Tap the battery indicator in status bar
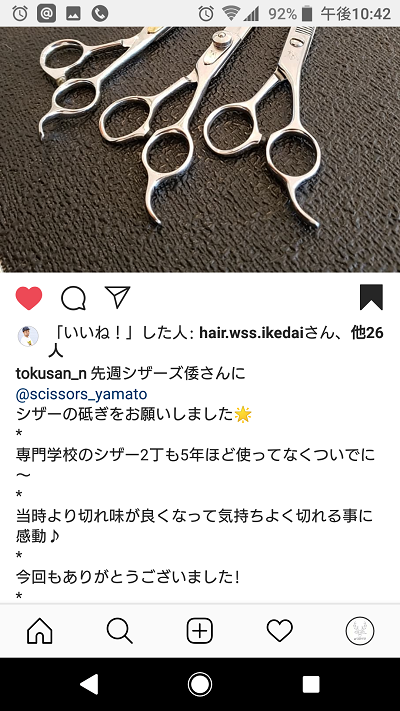This screenshot has width=400, height=711. click(307, 14)
